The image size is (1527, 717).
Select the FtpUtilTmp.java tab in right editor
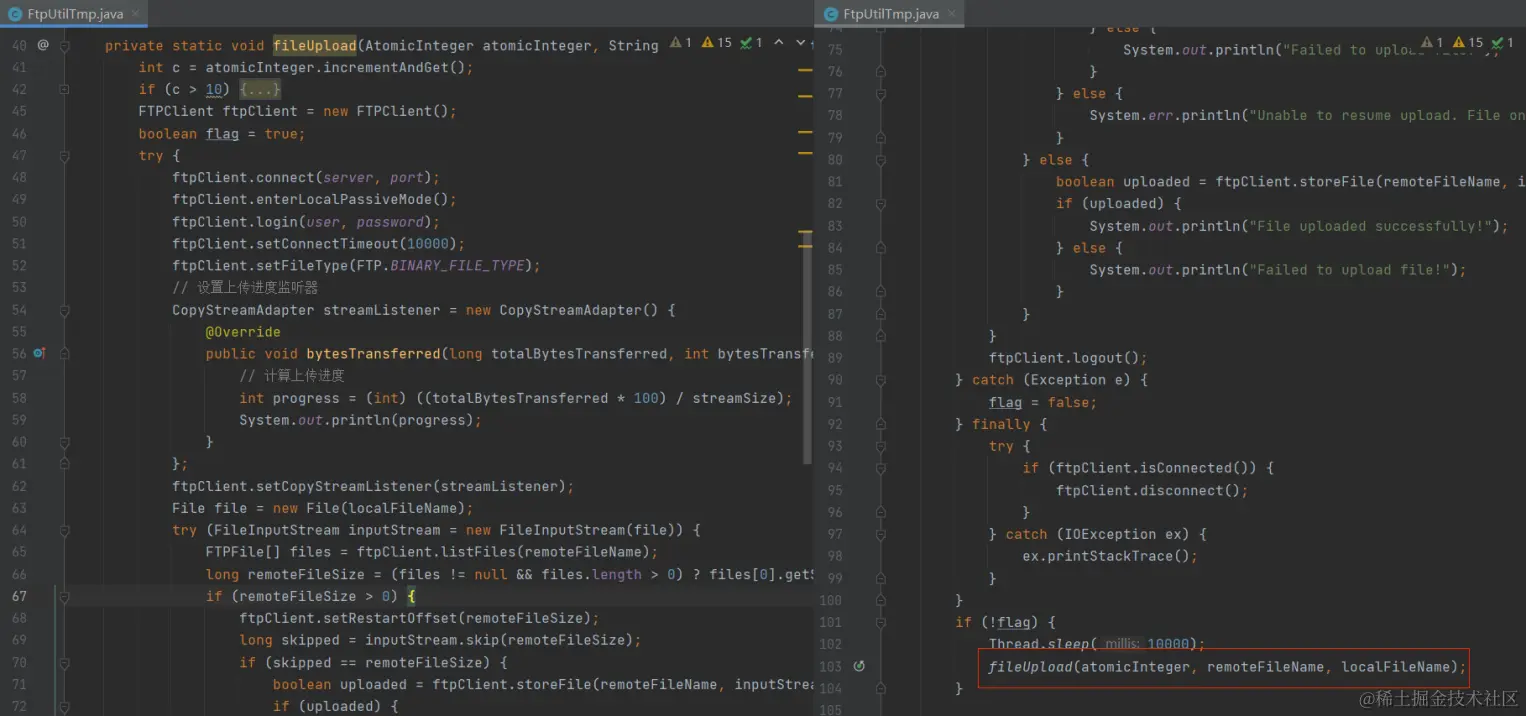pyautogui.click(x=890, y=14)
